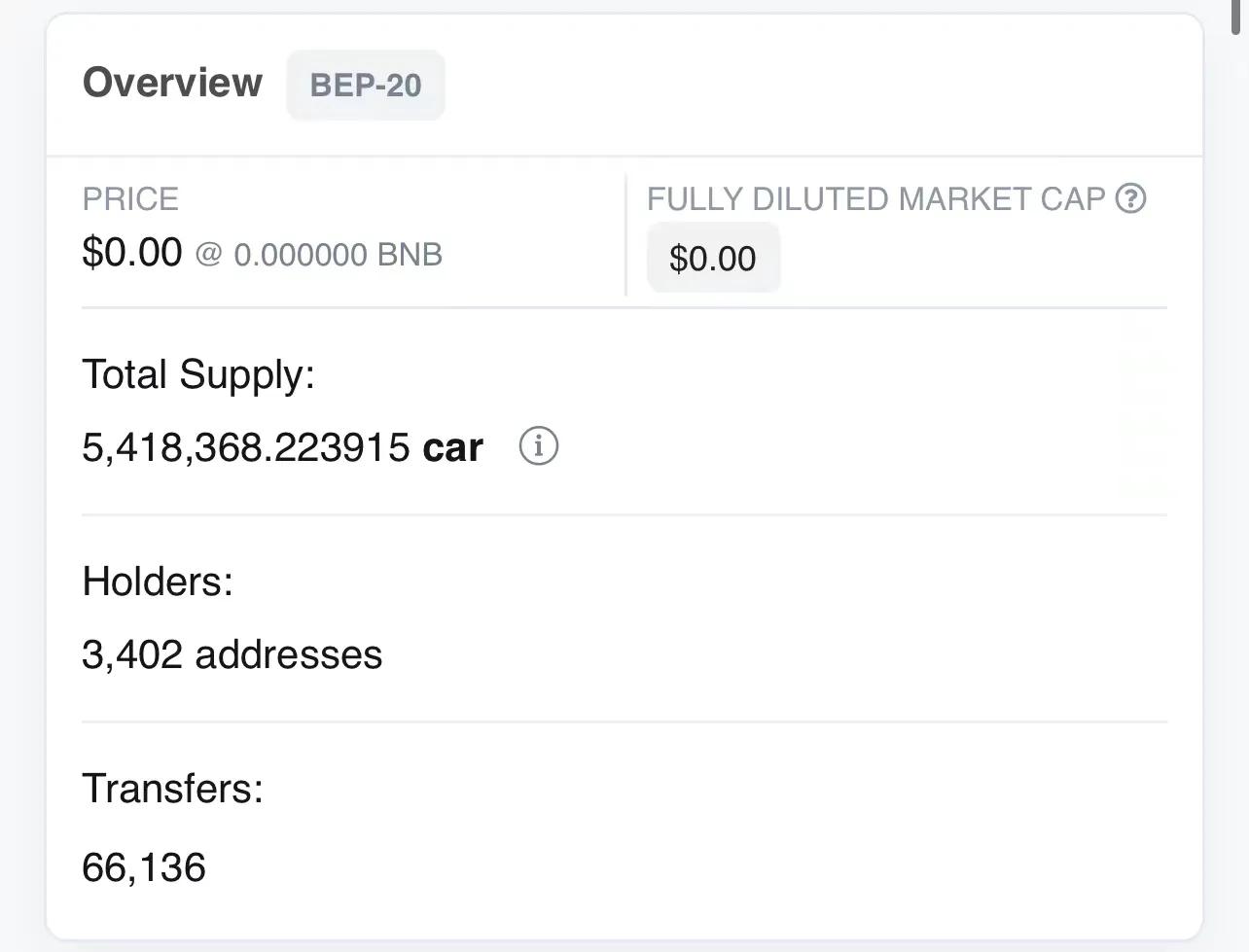Click the @ symbol before the BNB price
1249x952 pixels.
point(208,255)
